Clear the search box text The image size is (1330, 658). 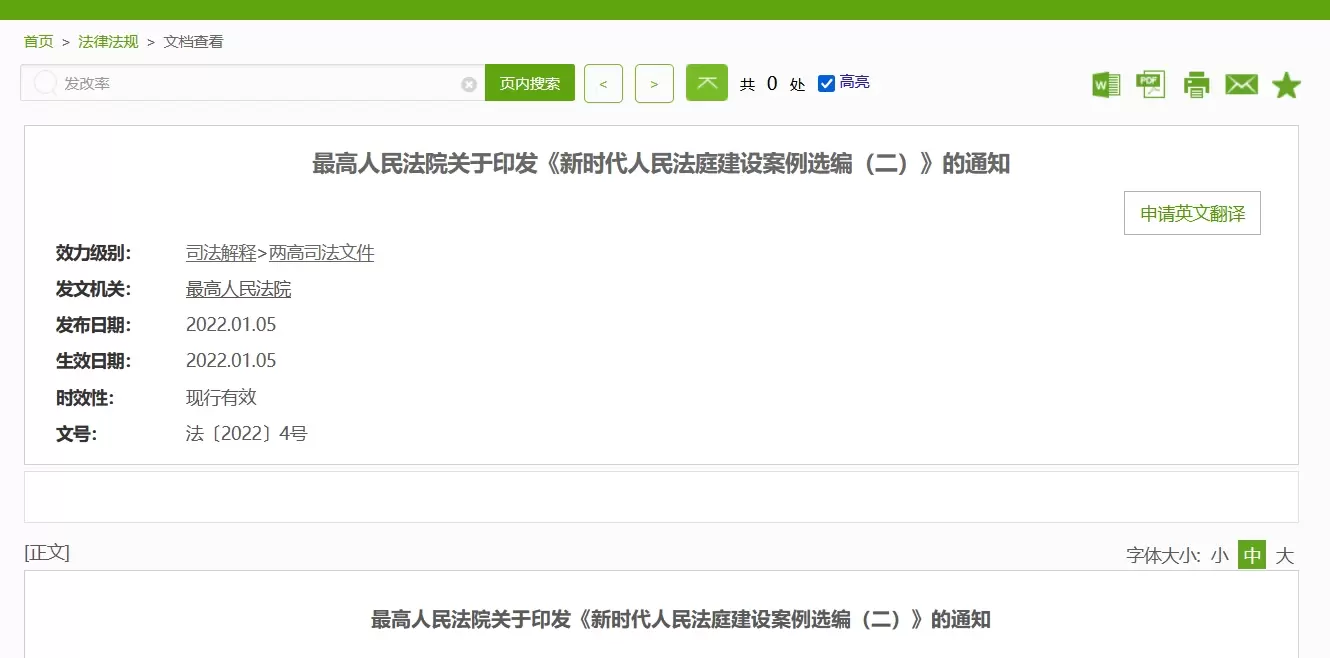click(x=468, y=84)
